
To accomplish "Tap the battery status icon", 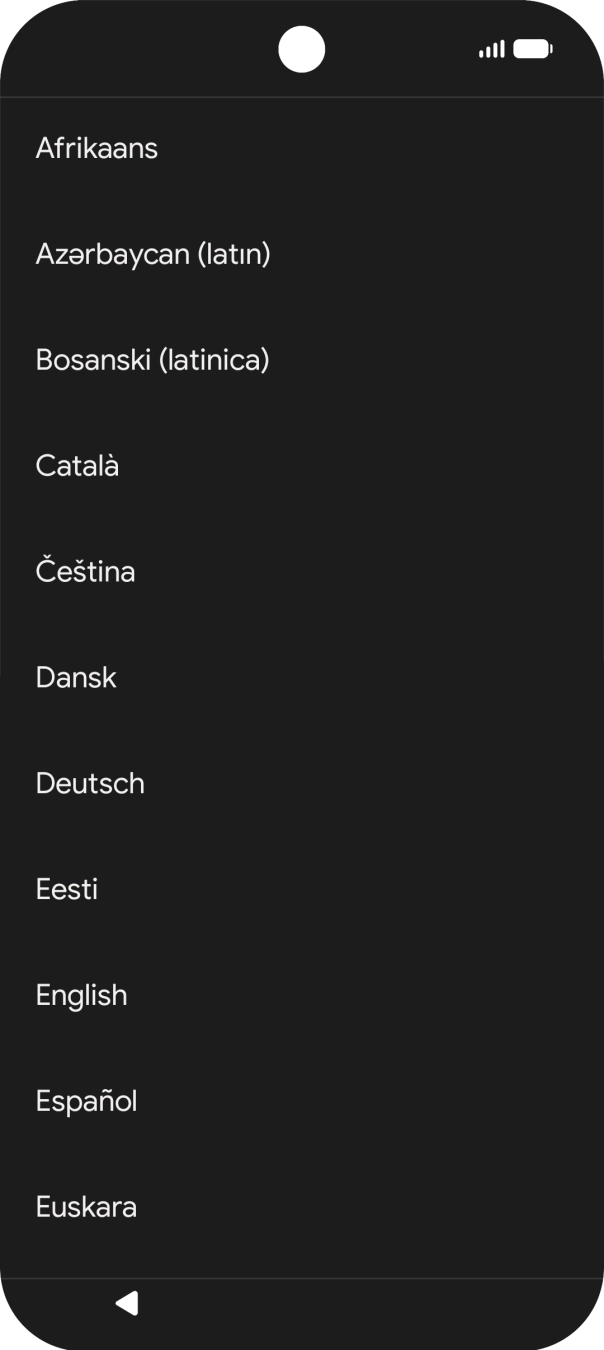I will tap(533, 49).
